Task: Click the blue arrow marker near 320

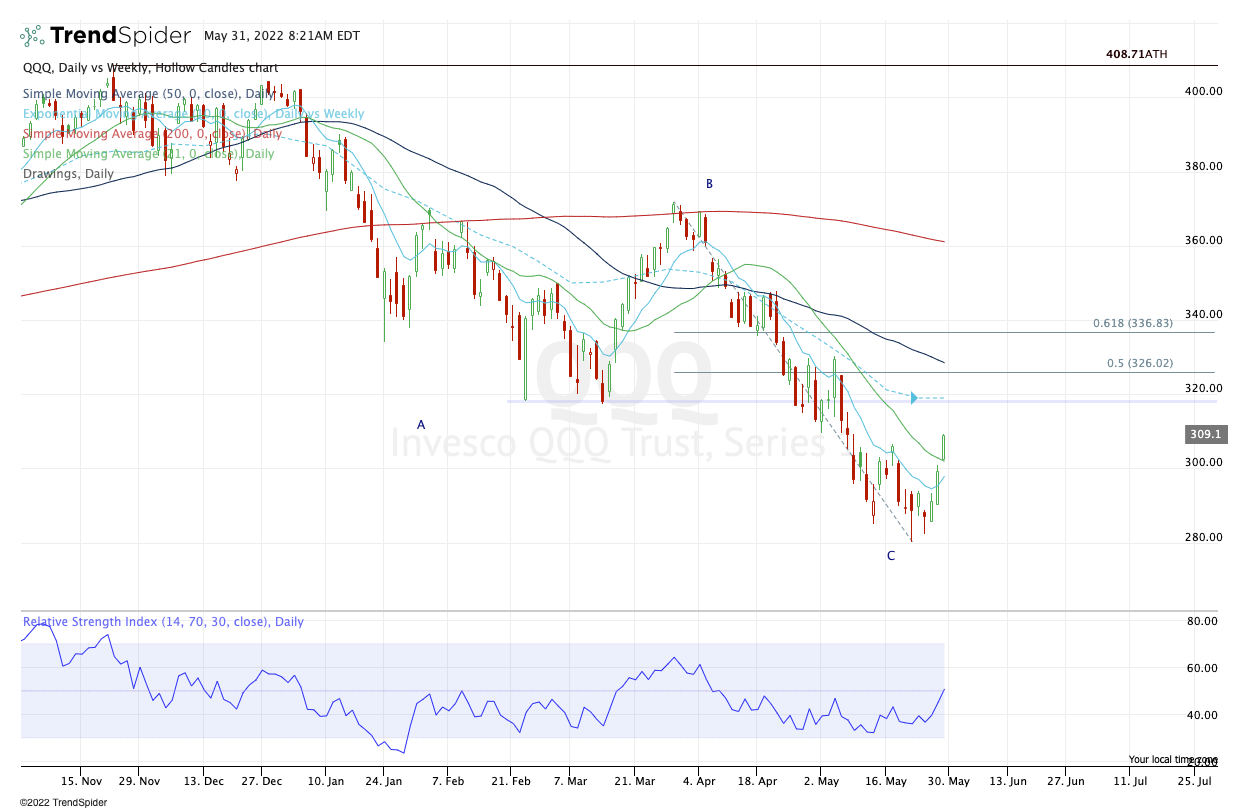Action: pyautogui.click(x=914, y=398)
